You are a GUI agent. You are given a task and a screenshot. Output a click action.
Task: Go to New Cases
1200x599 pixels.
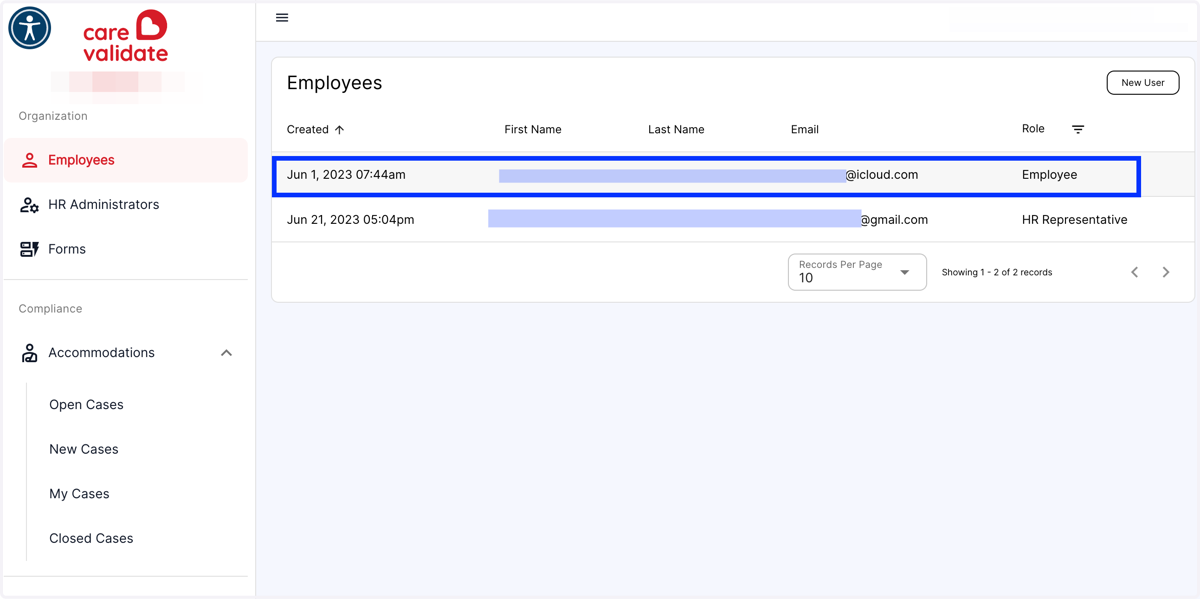click(84, 449)
